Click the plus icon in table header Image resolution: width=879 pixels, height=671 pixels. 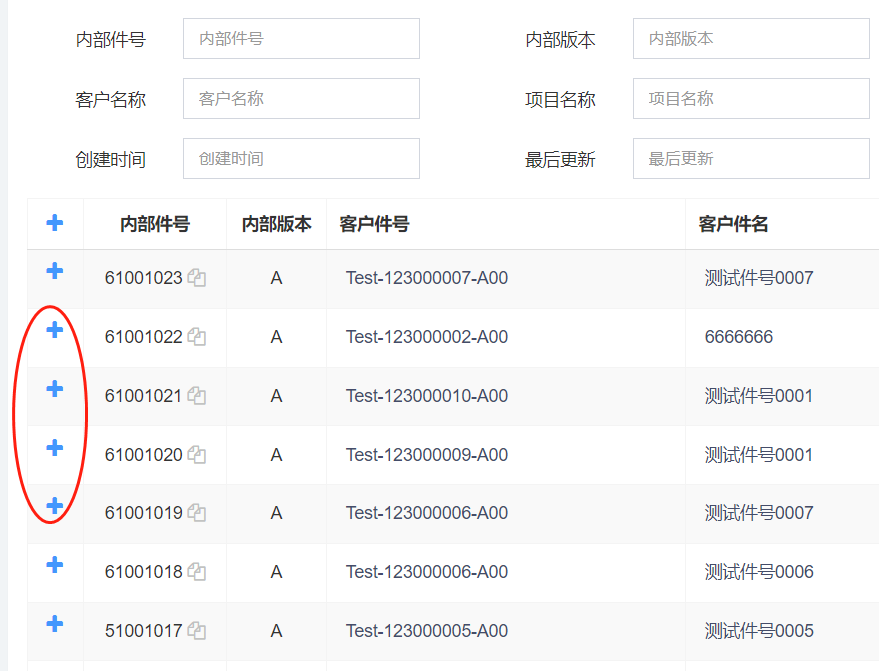click(55, 223)
